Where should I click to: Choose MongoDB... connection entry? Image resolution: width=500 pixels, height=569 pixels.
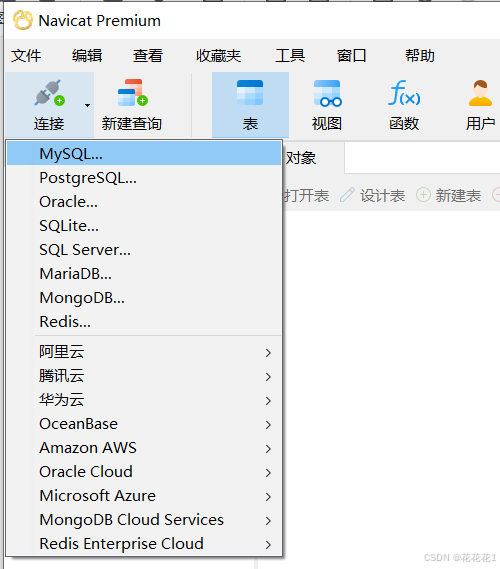point(144,298)
